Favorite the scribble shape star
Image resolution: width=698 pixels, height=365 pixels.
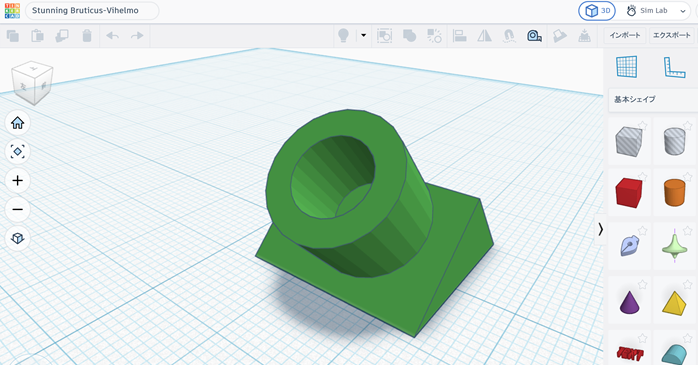(x=642, y=231)
